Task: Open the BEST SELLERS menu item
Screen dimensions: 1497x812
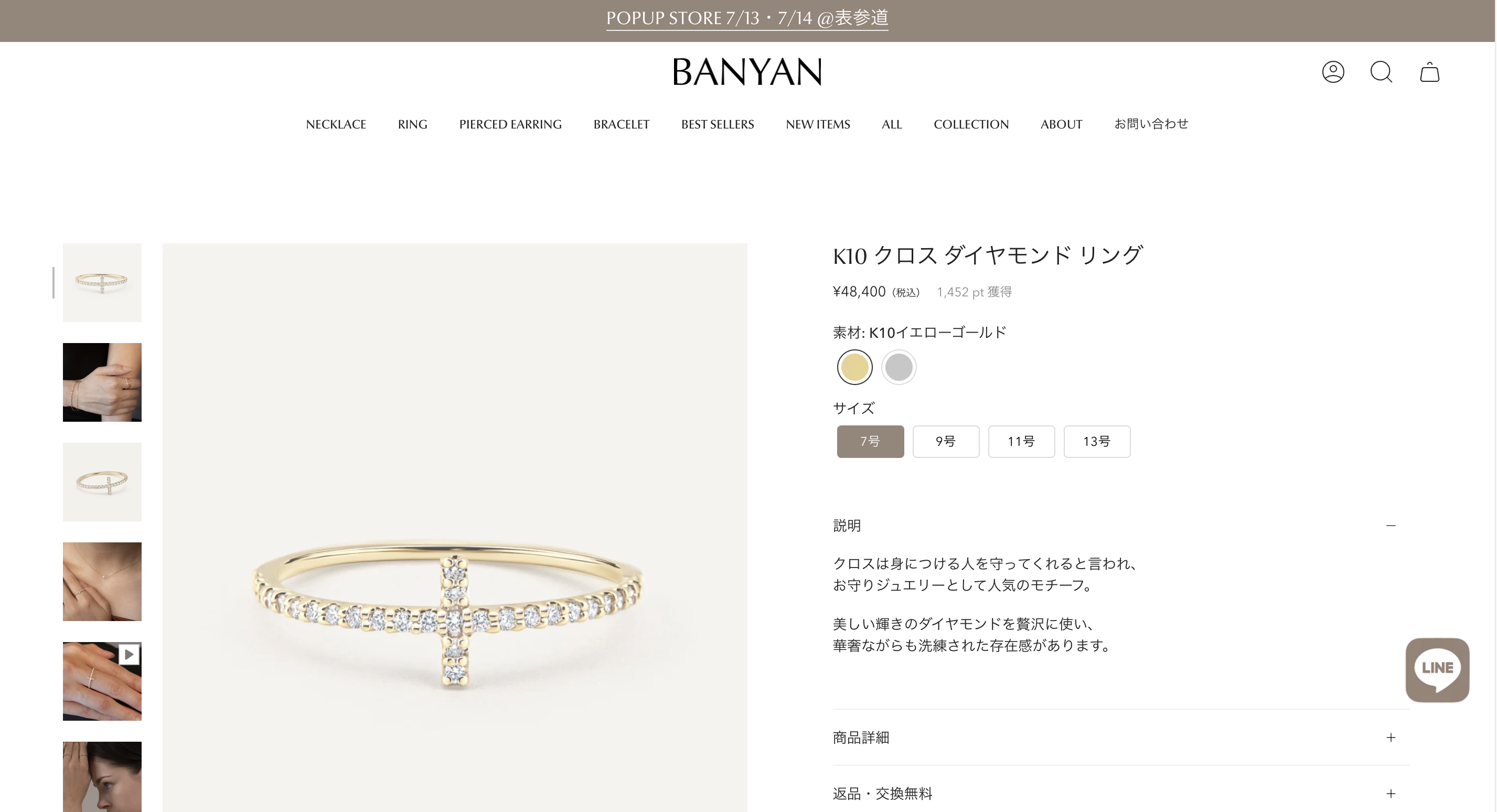Action: click(717, 124)
